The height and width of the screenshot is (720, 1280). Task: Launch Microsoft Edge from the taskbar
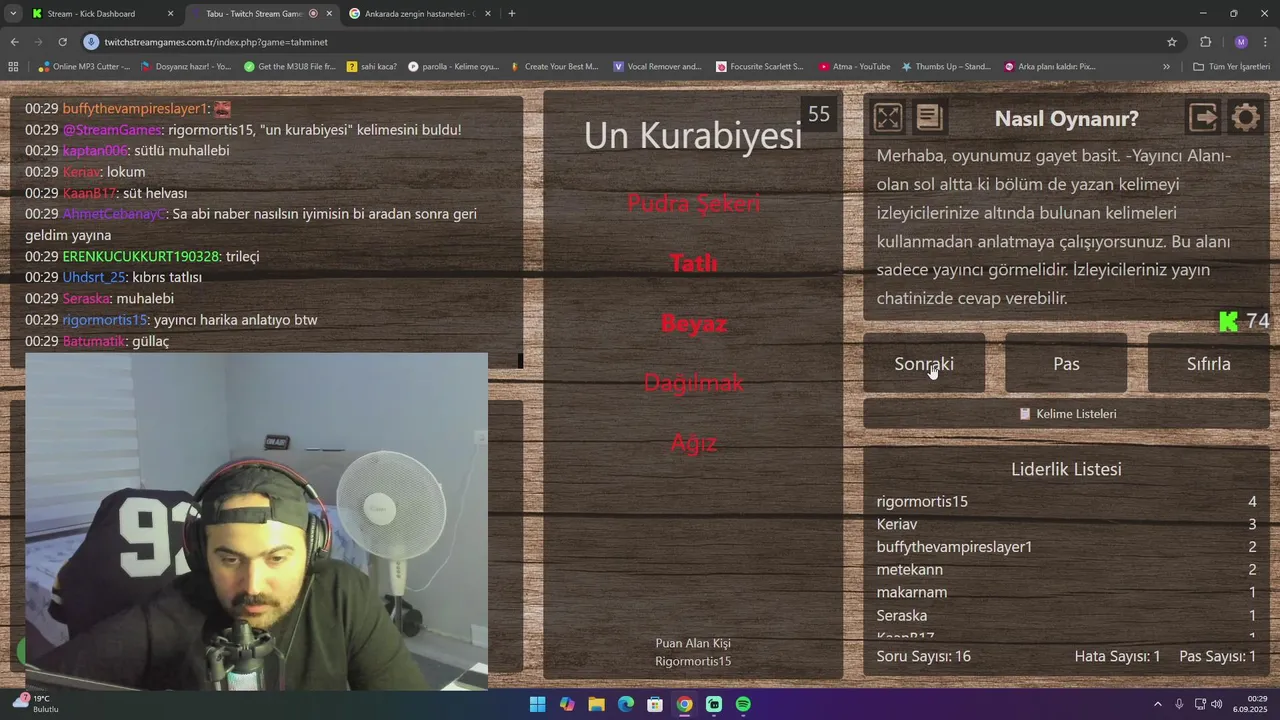[626, 704]
